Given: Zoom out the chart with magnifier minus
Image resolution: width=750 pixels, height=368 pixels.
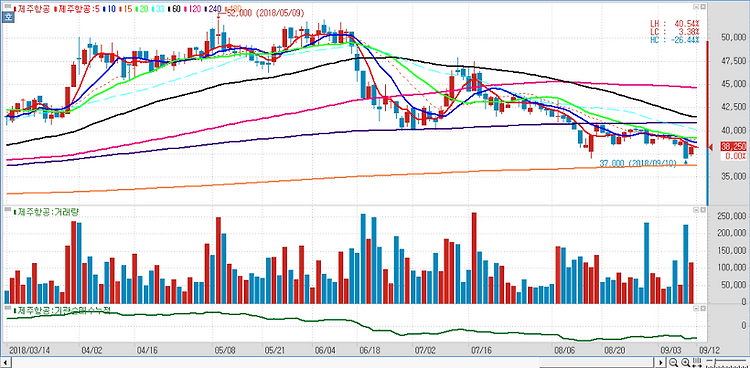Looking at the screenshot, I should click(673, 362).
